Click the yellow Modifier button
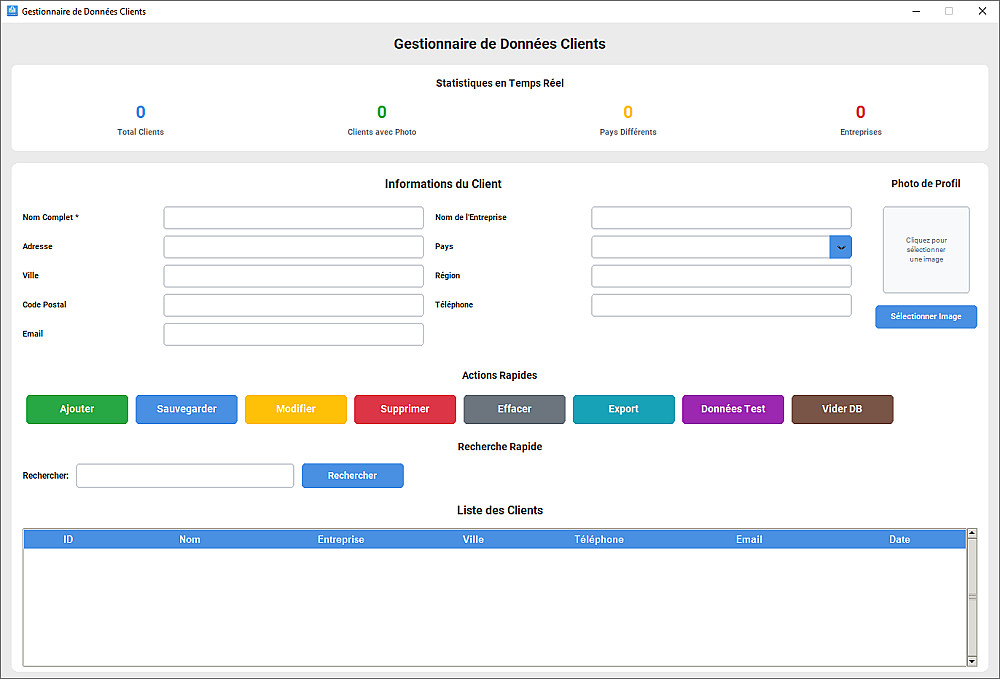Screen dimensions: 1000x679 click(x=296, y=409)
